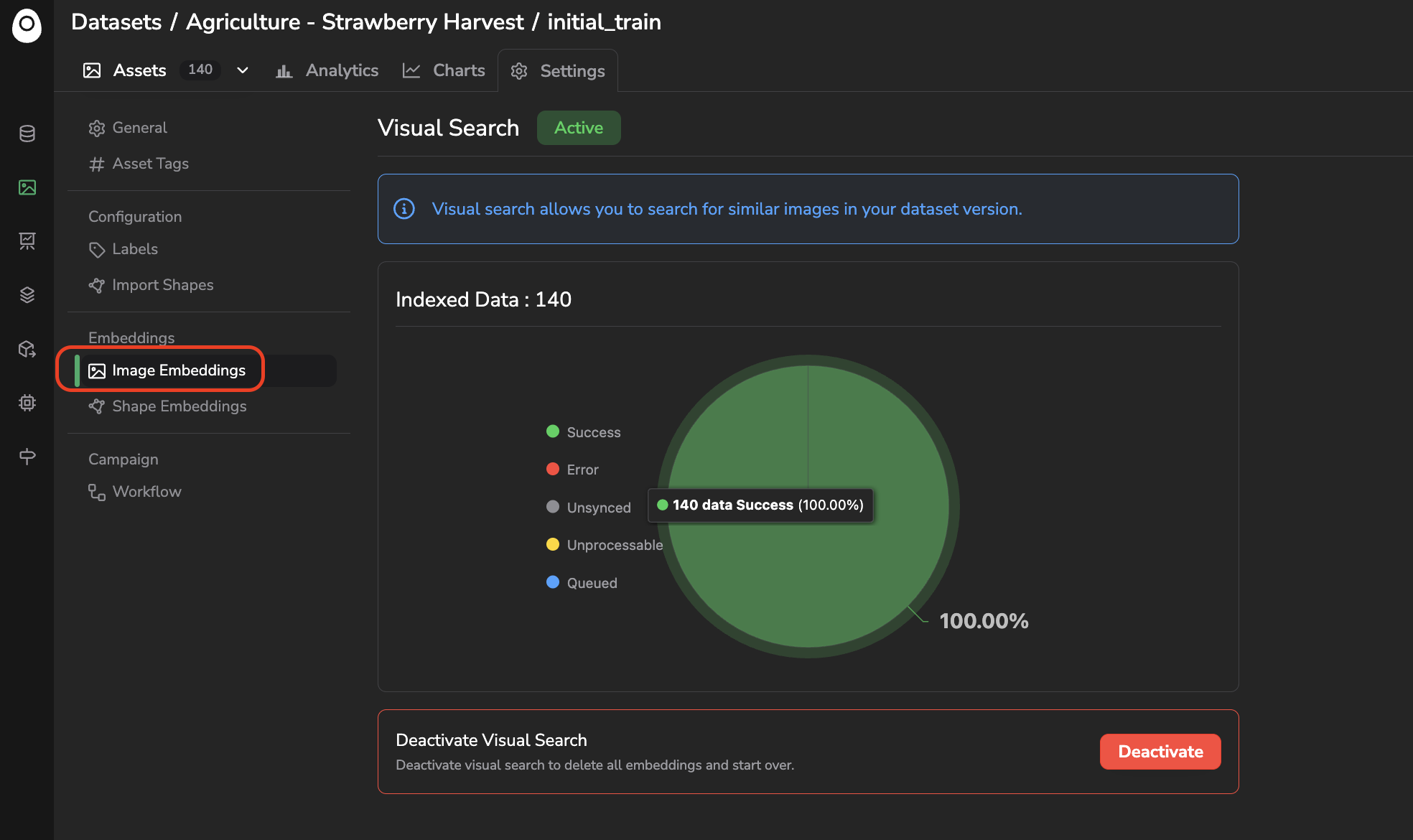Toggle the Unprocessable legend yellow dot

coord(553,544)
